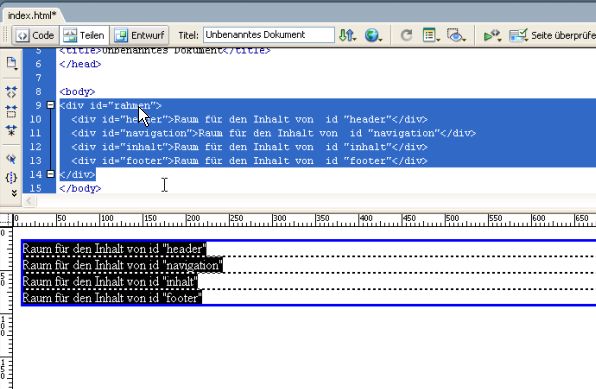This screenshot has width=596, height=389.
Task: Click the footer div text in design view
Action: coord(112,298)
